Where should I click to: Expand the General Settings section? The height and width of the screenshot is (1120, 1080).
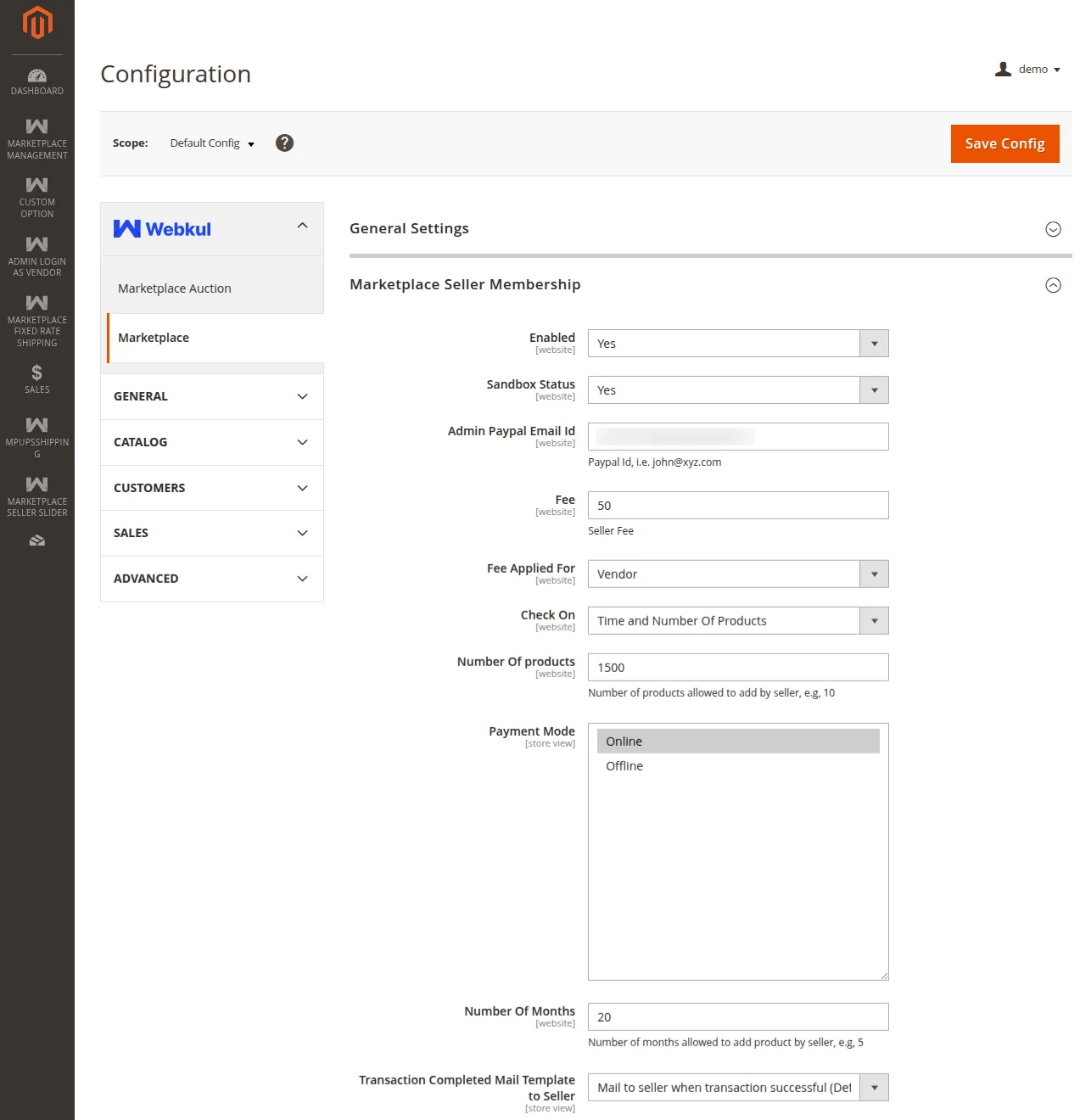pos(1053,229)
